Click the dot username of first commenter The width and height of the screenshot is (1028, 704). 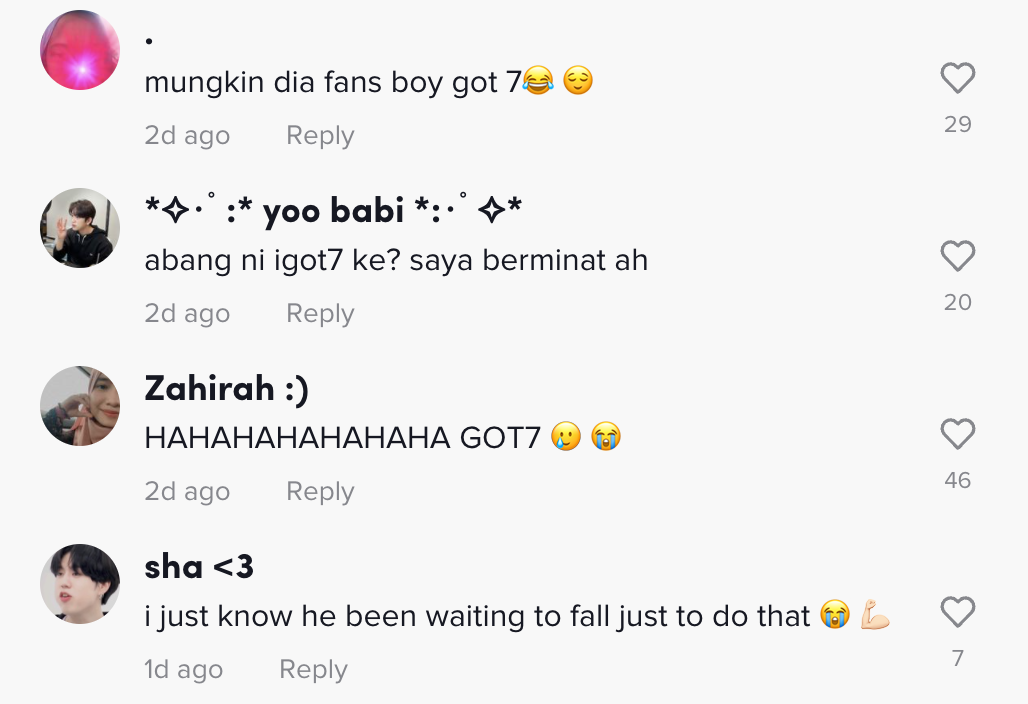click(149, 41)
